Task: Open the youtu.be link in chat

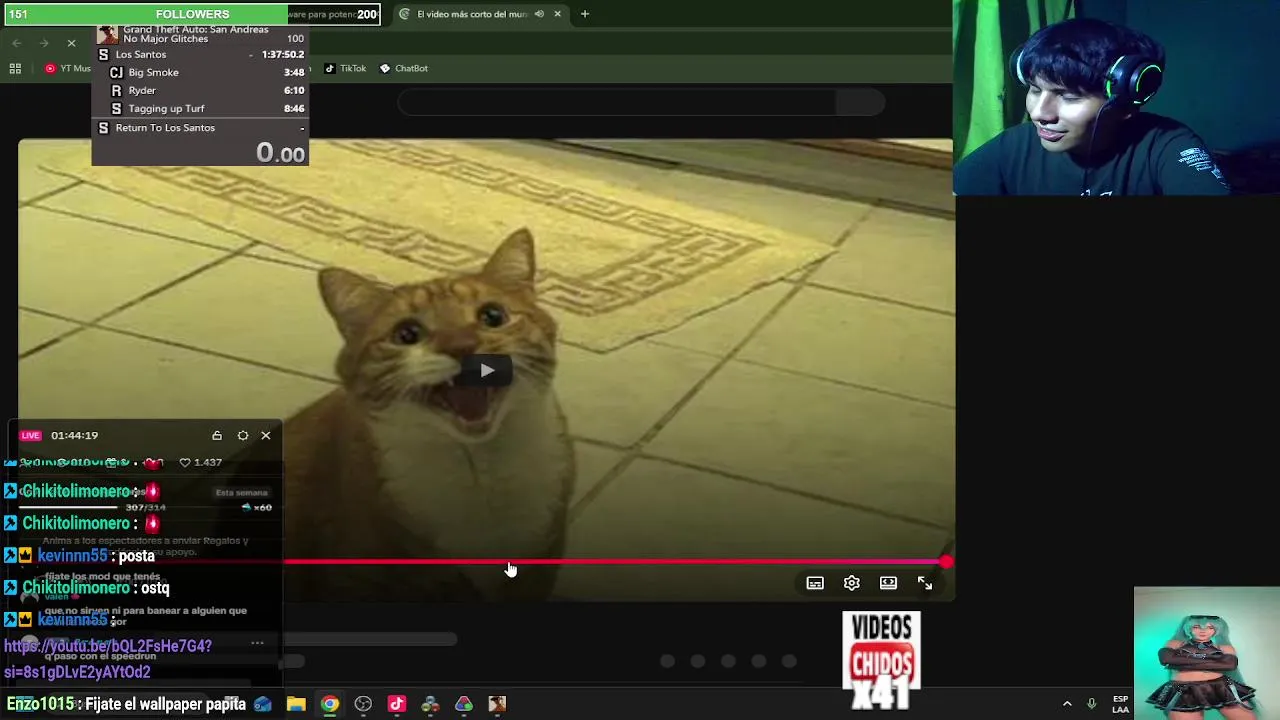Action: [107, 659]
